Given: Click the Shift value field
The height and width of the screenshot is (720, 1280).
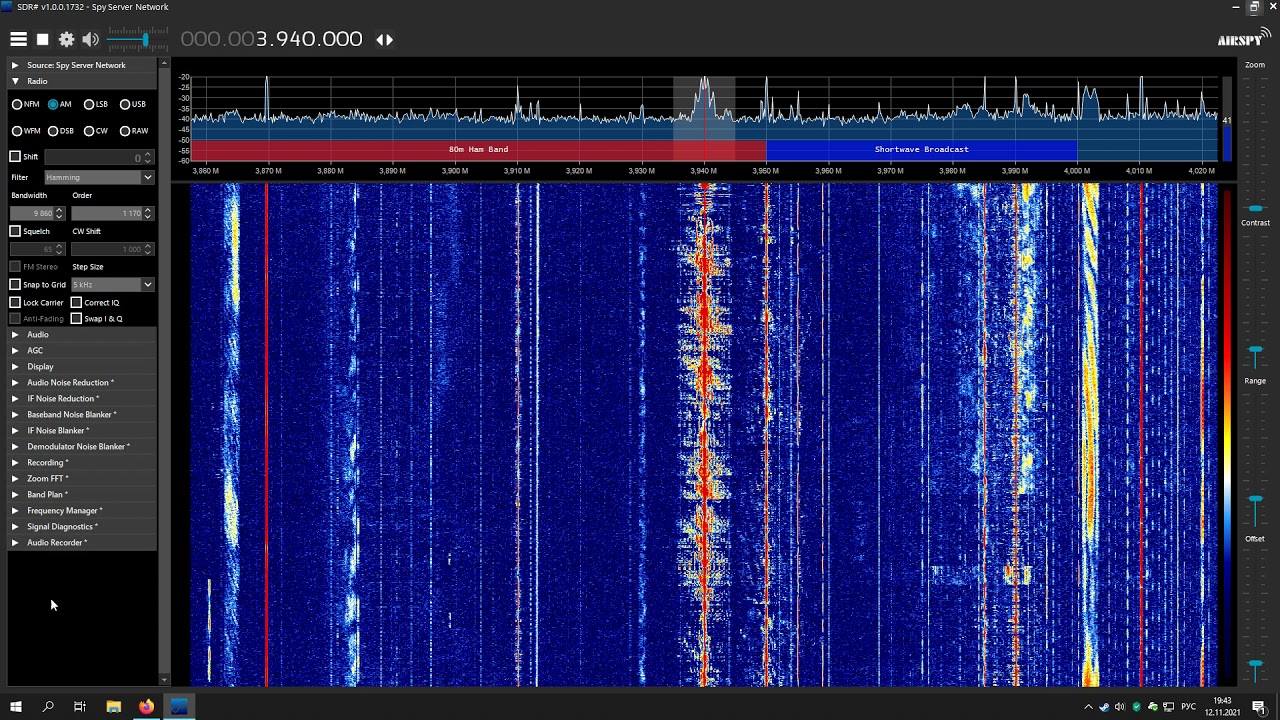Looking at the screenshot, I should 98,157.
